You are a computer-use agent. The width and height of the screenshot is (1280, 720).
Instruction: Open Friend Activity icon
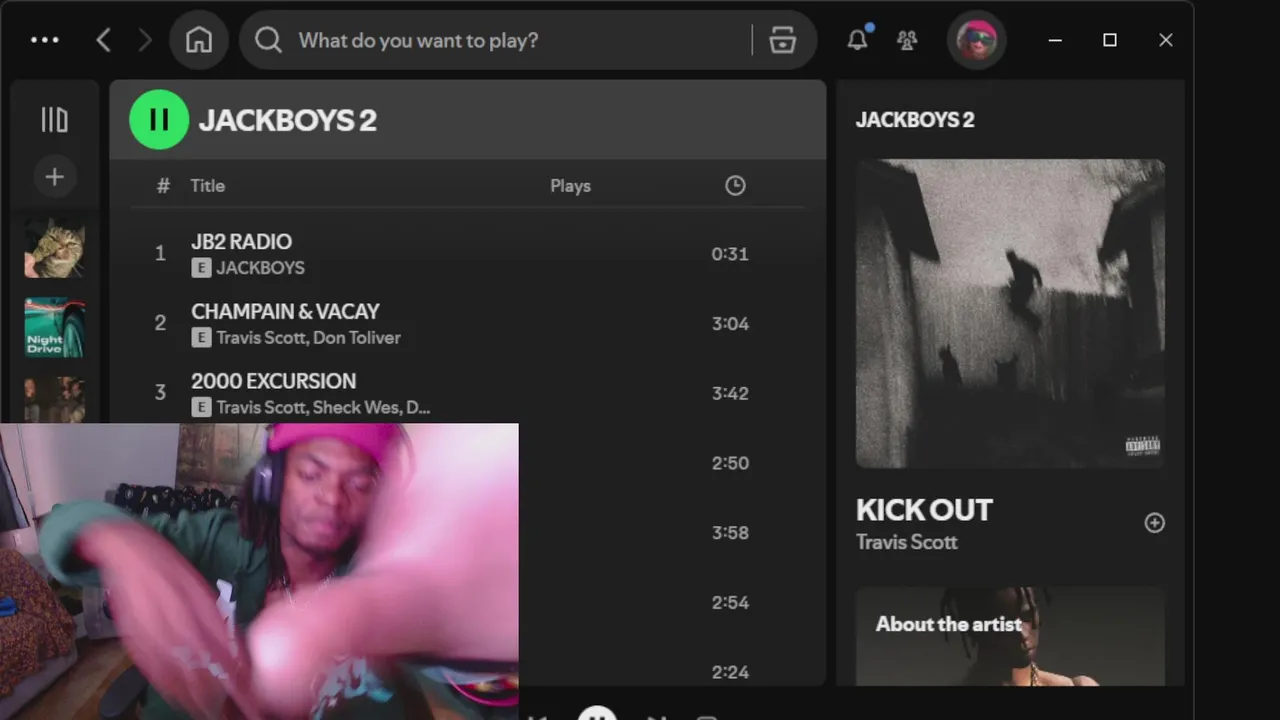click(x=907, y=40)
